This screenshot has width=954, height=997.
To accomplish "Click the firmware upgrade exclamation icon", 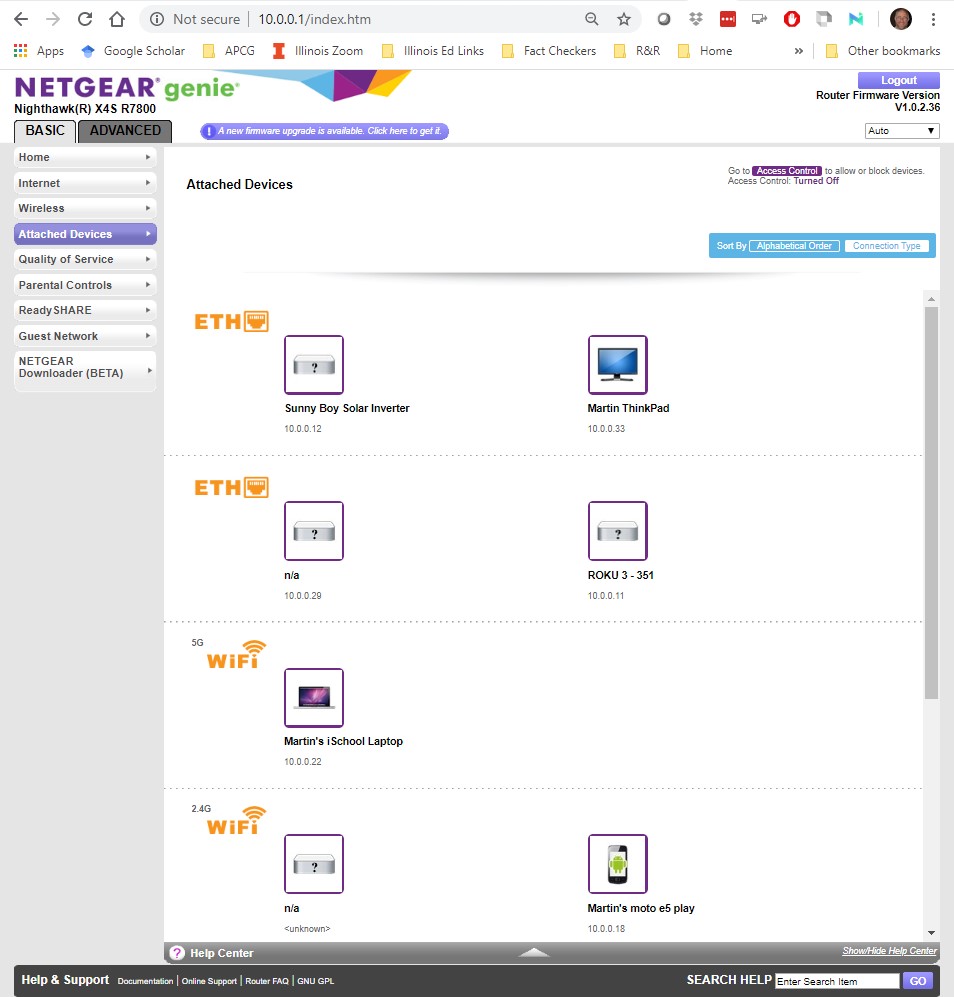I will coord(209,132).
